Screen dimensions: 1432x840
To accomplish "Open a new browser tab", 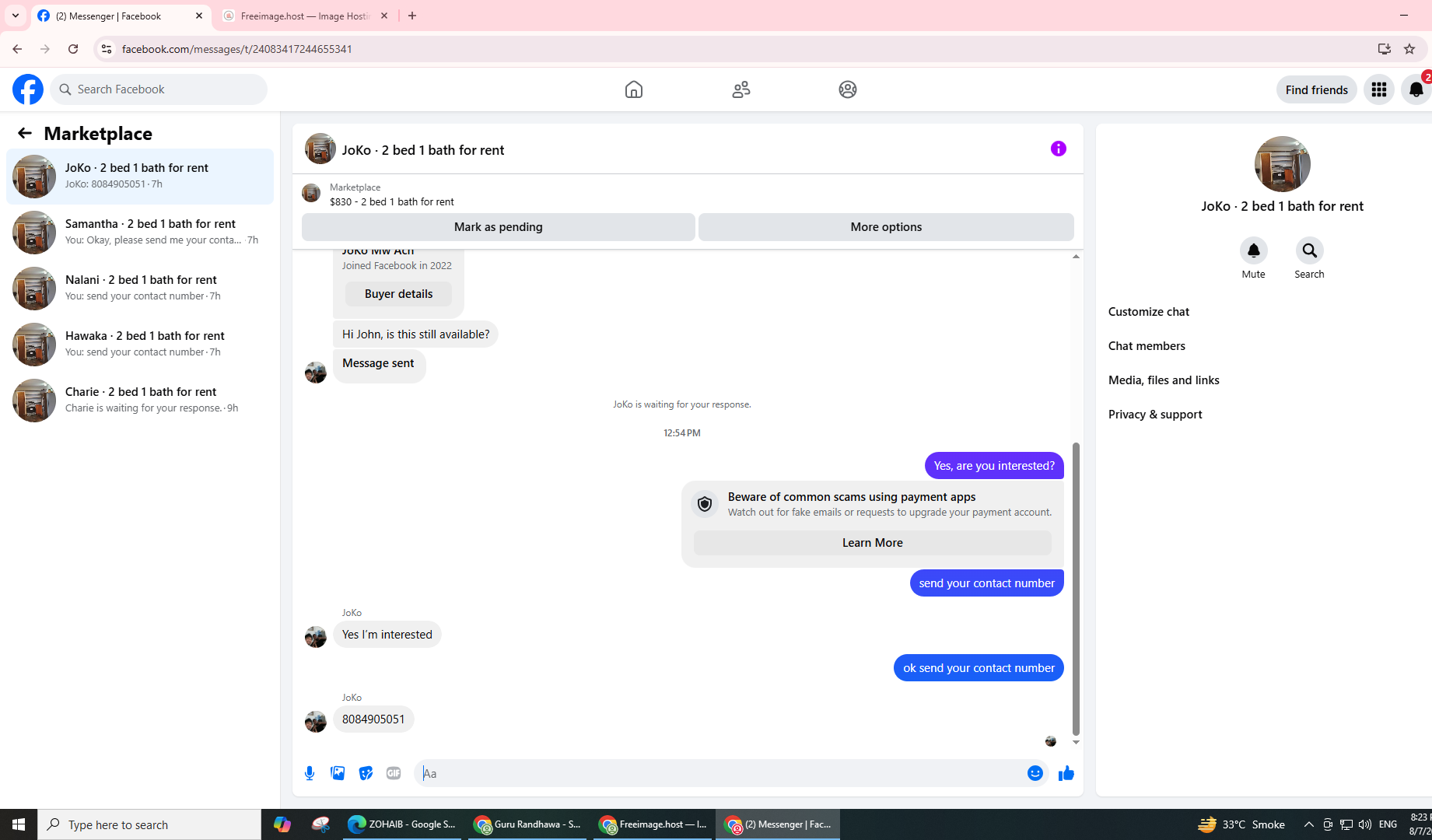I will click(x=412, y=16).
